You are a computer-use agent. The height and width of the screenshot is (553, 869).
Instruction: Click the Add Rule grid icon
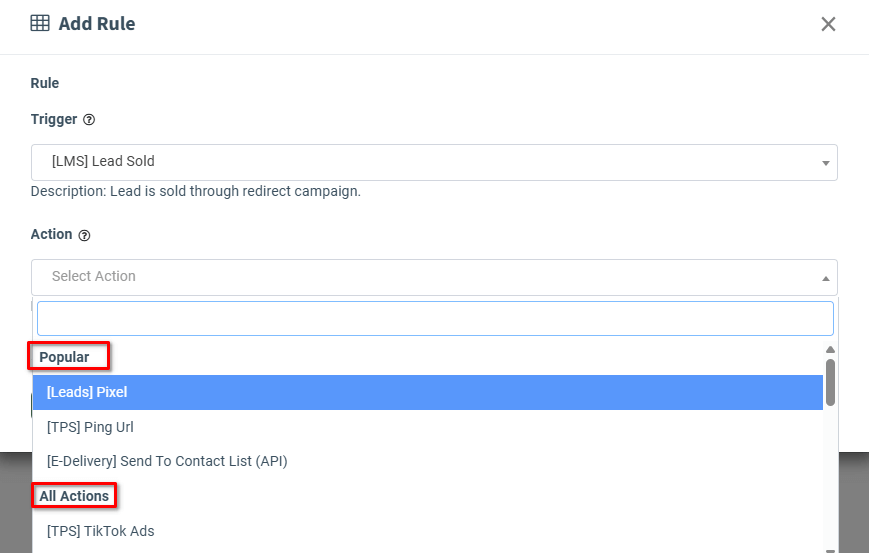[40, 24]
